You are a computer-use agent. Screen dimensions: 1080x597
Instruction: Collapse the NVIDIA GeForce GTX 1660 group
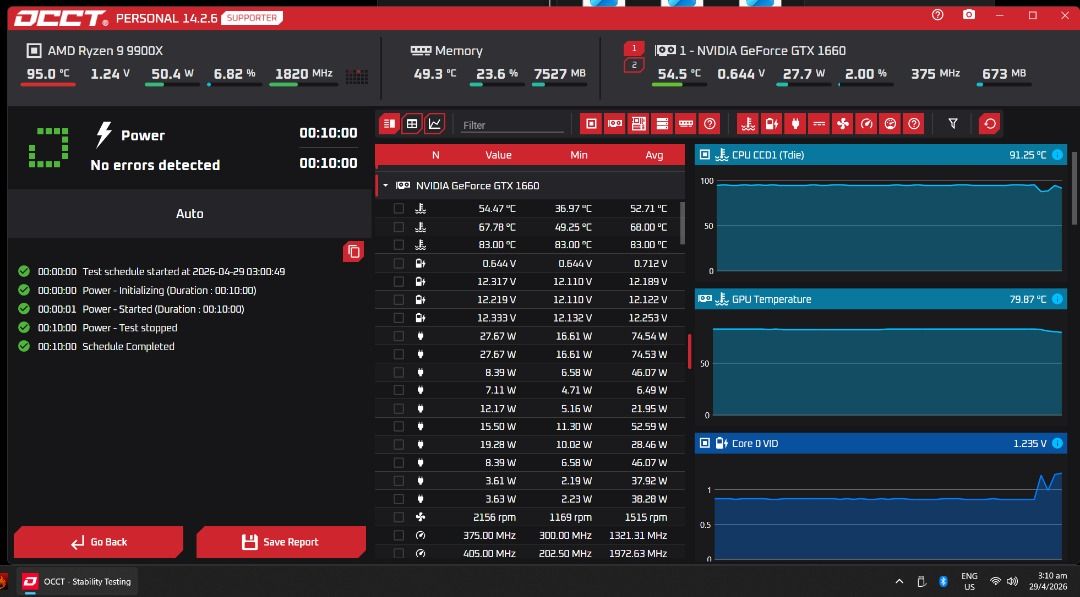coord(386,186)
